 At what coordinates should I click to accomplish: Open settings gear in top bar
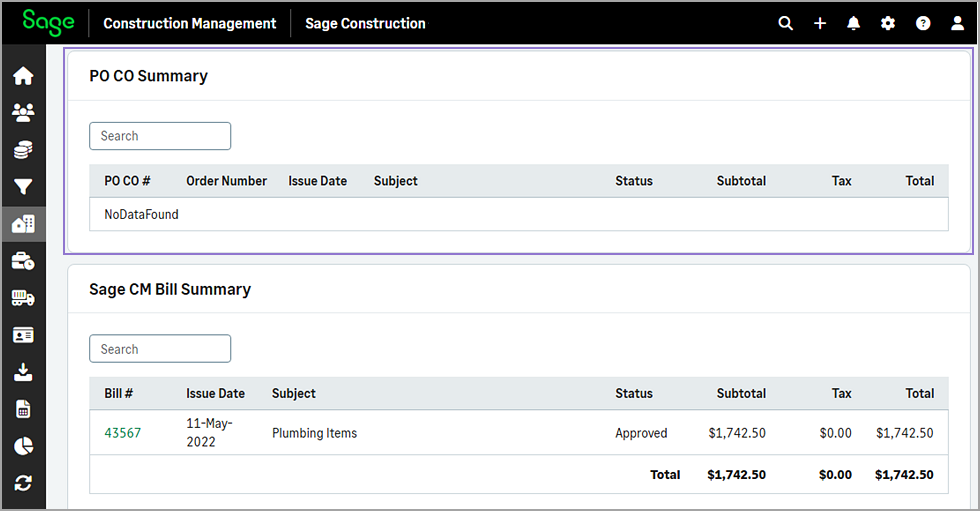point(888,24)
